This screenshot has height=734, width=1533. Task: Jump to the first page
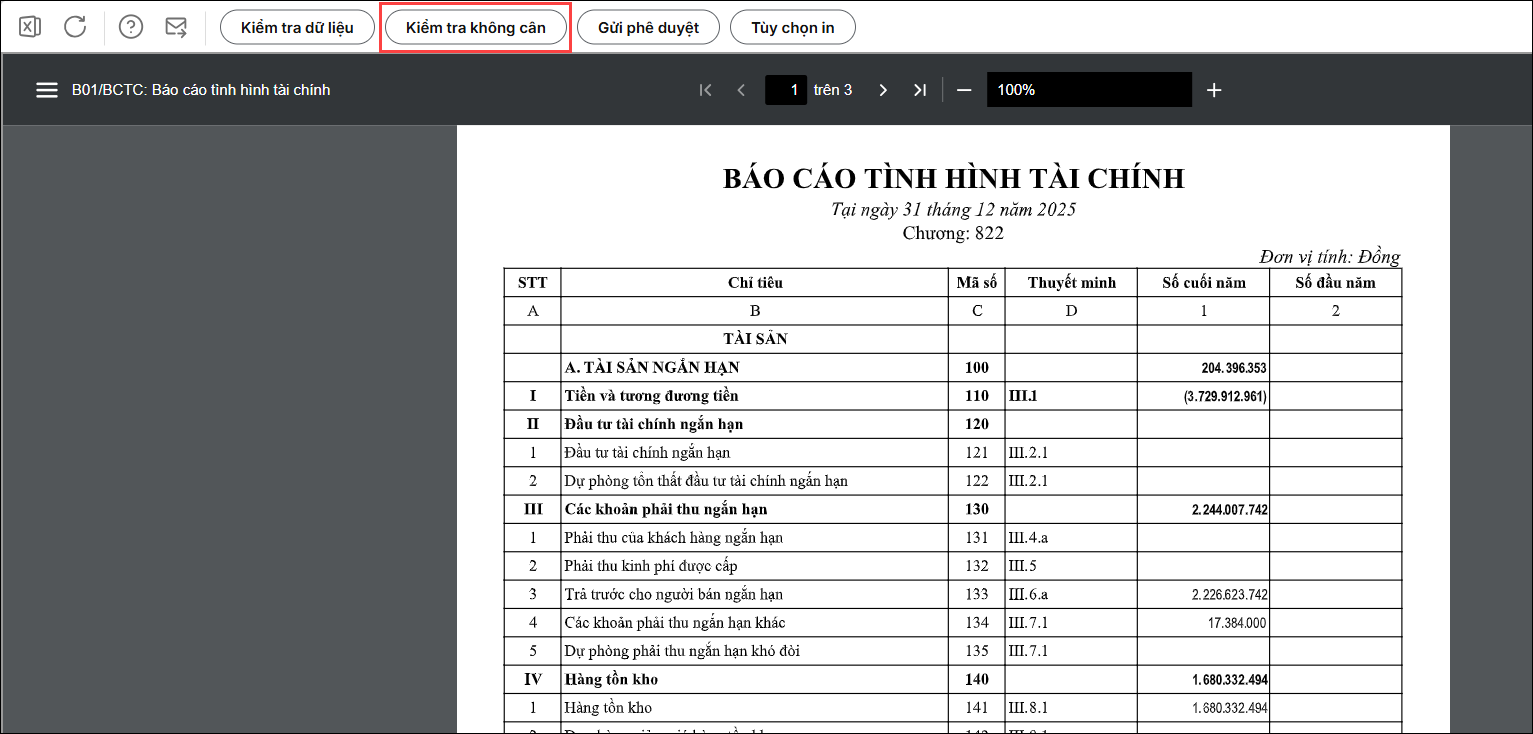(x=705, y=90)
